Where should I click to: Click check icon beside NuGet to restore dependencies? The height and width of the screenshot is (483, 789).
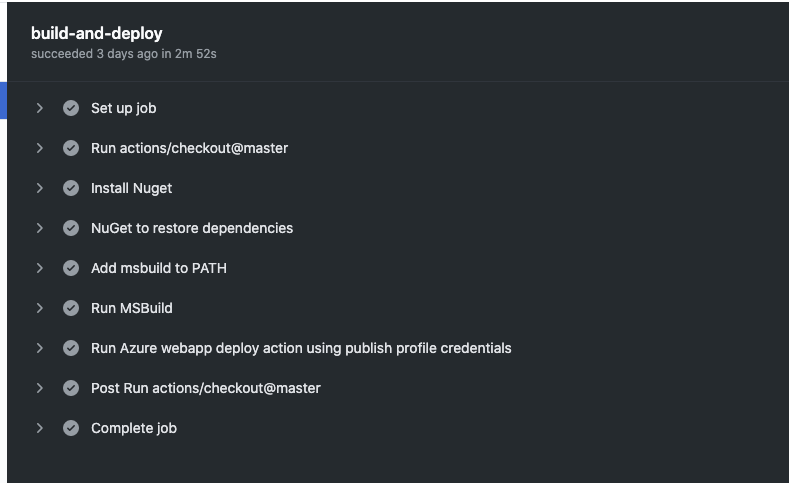(71, 228)
